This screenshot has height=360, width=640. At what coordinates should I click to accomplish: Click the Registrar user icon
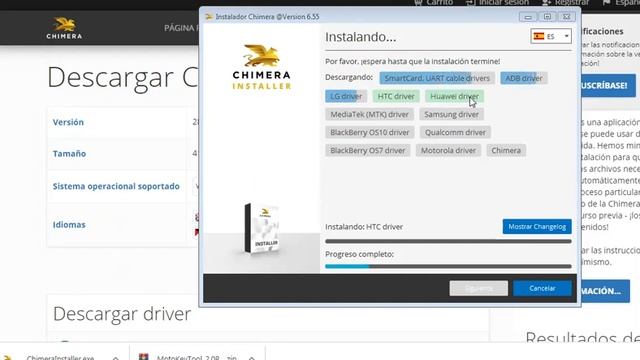(547, 2)
